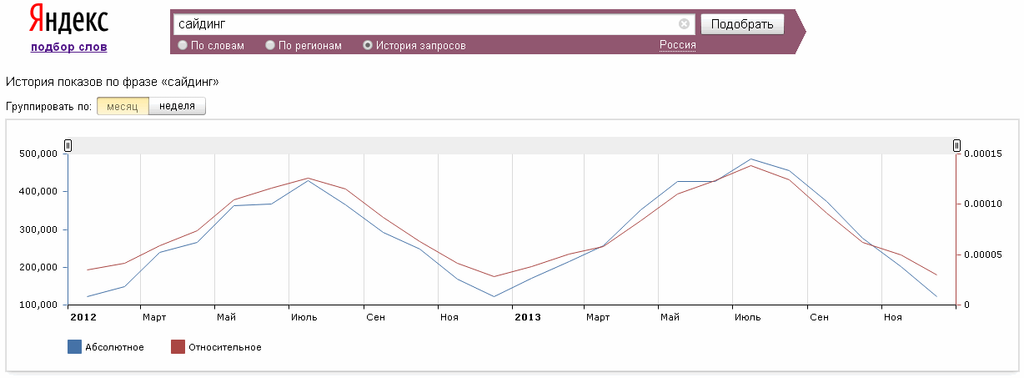This screenshot has width=1024, height=378.
Task: Select the По регионам radio button
Action: coord(270,45)
